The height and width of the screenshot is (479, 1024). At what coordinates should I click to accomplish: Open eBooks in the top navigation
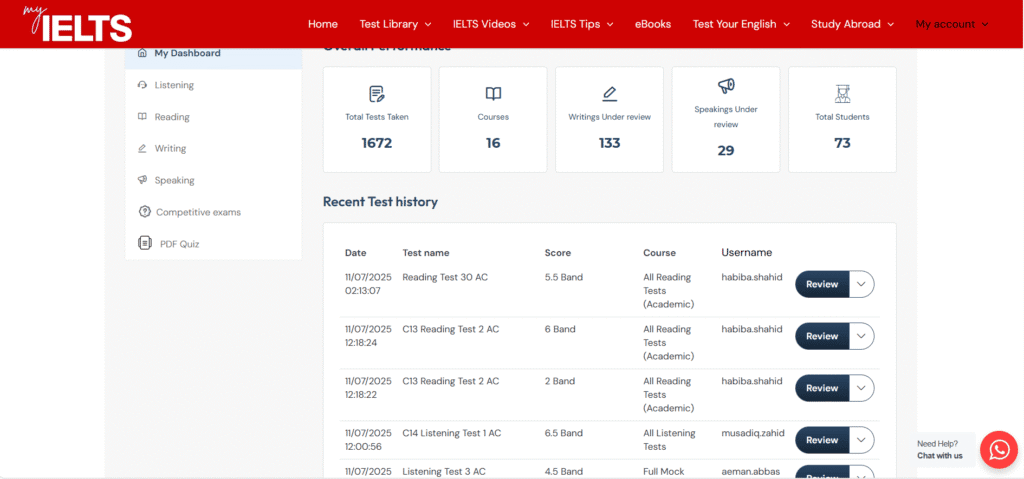[653, 24]
